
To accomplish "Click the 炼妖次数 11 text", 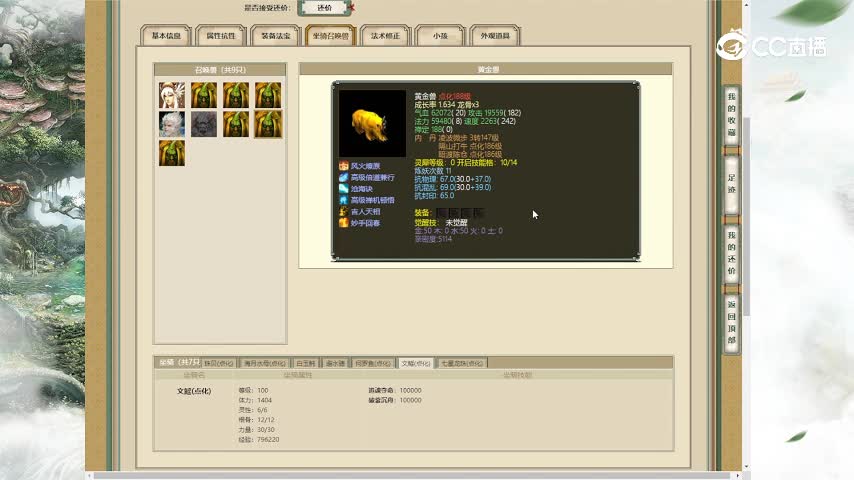I will 433,171.
